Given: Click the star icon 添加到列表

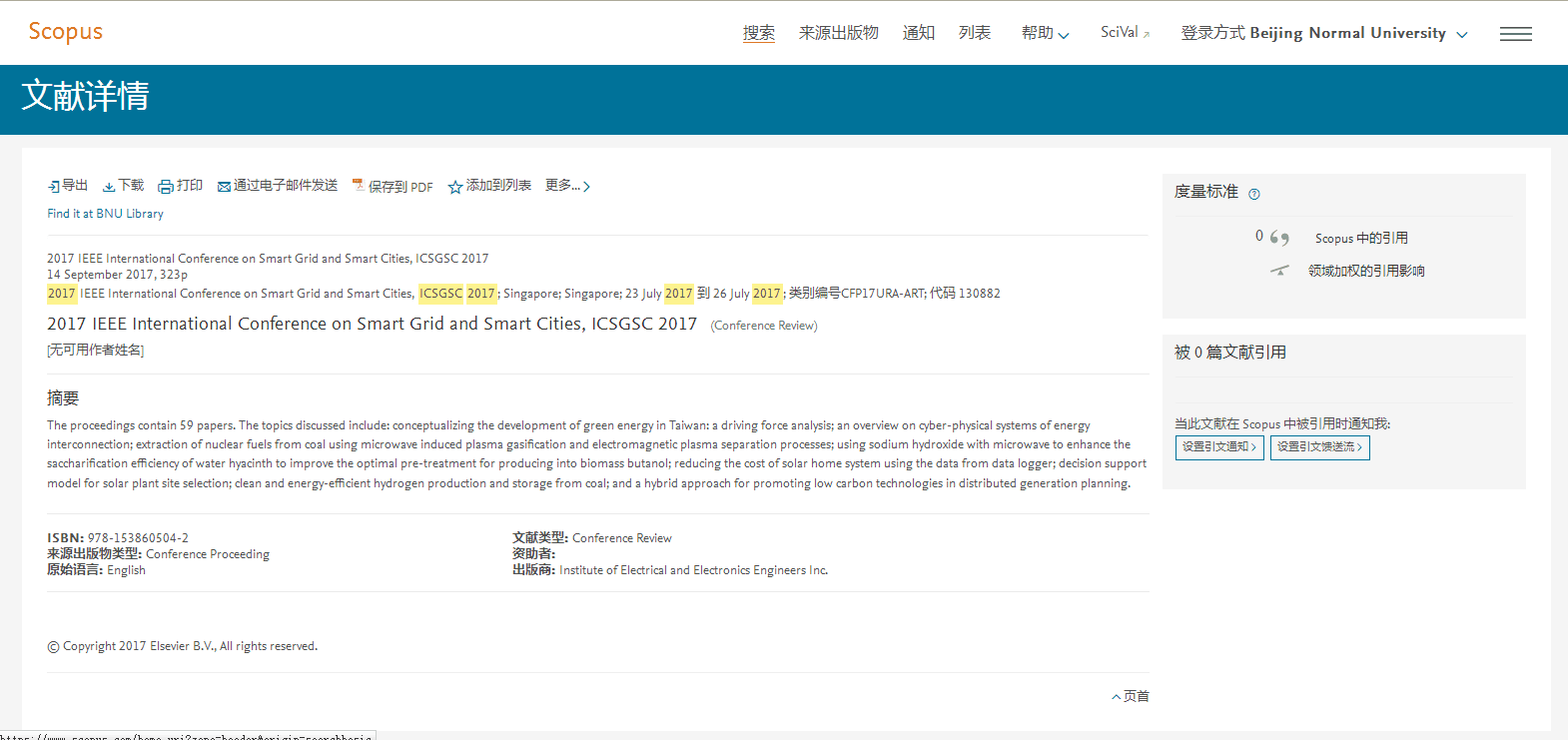Looking at the screenshot, I should (x=455, y=187).
